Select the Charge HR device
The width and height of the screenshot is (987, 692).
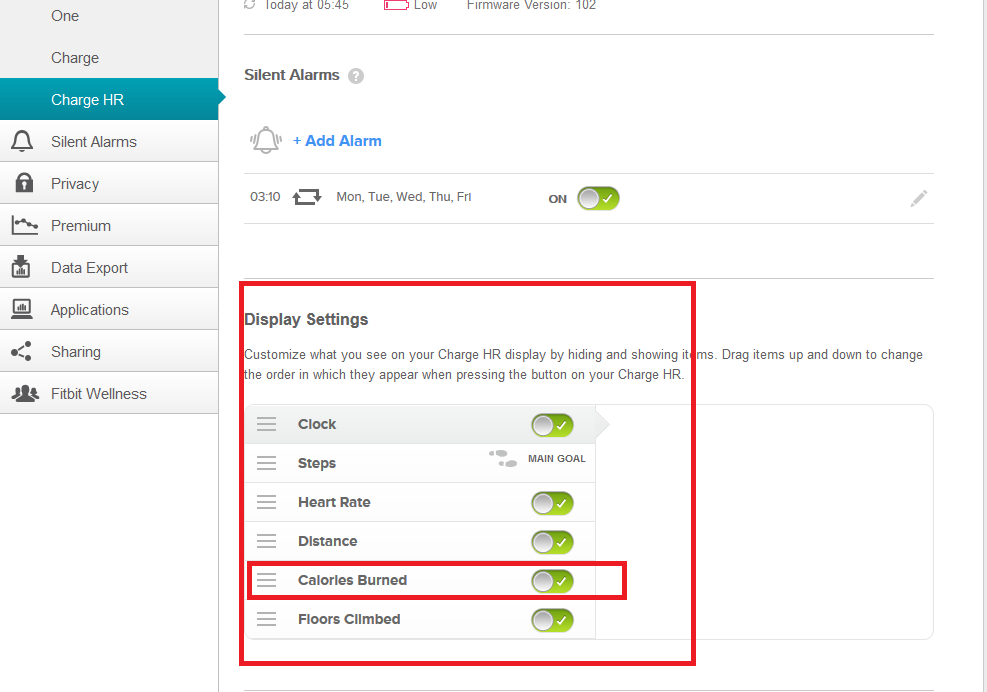click(x=109, y=99)
